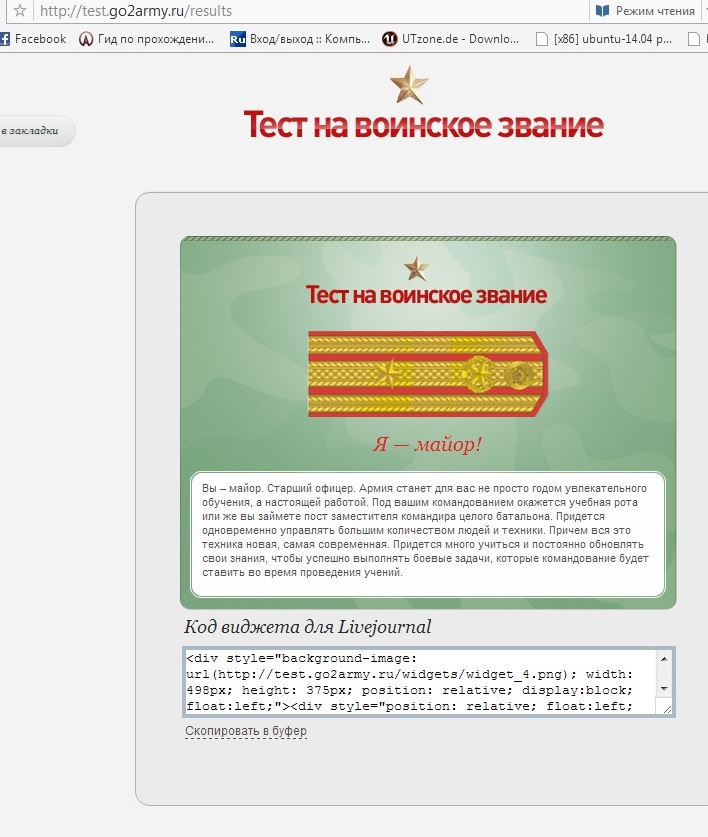The width and height of the screenshot is (708, 837).
Task: Click the 'Вы – майор. Старший офицер' description
Action: coord(425,530)
